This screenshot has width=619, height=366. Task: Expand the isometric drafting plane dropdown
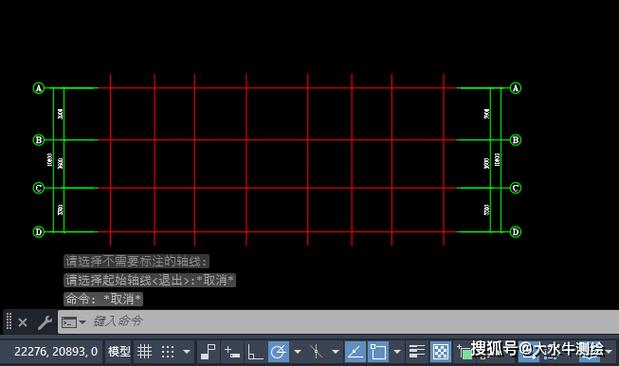click(x=336, y=351)
